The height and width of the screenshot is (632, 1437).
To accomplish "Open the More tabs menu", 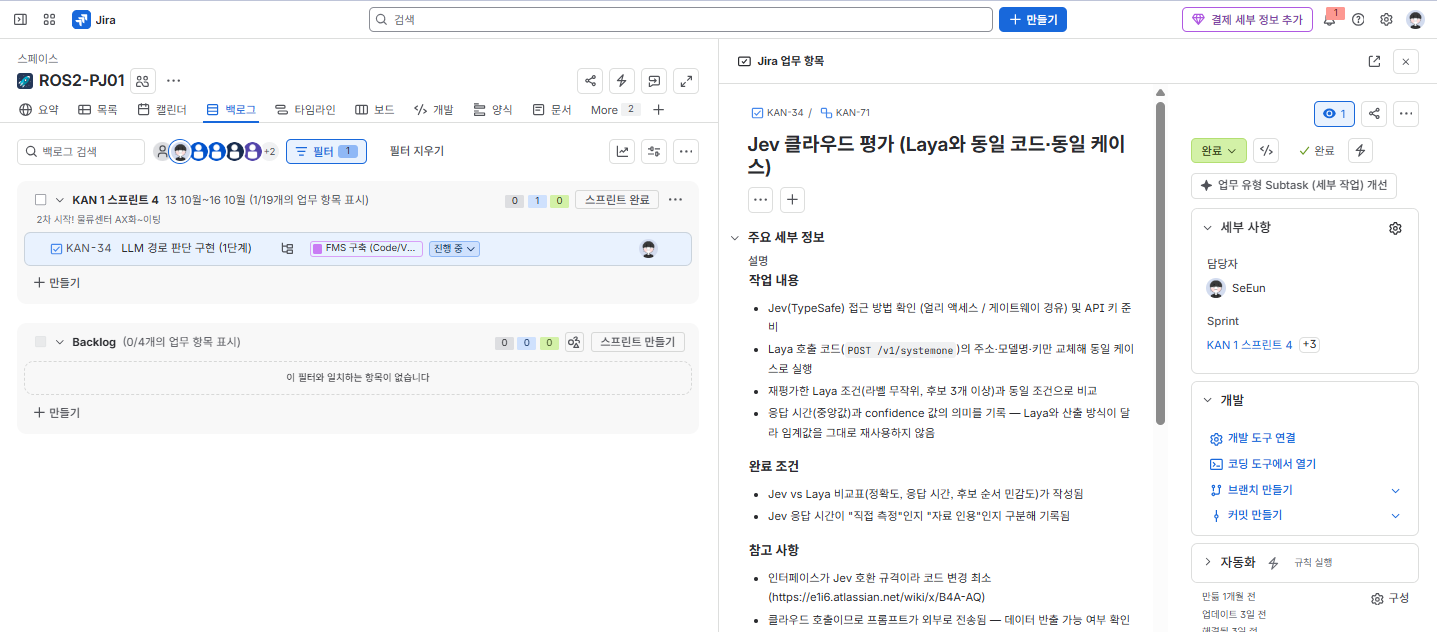I will (614, 110).
